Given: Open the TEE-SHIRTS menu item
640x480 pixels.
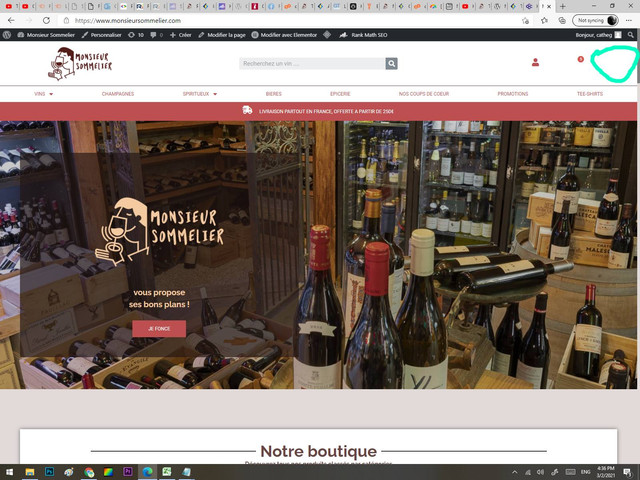Looking at the screenshot, I should coord(590,94).
